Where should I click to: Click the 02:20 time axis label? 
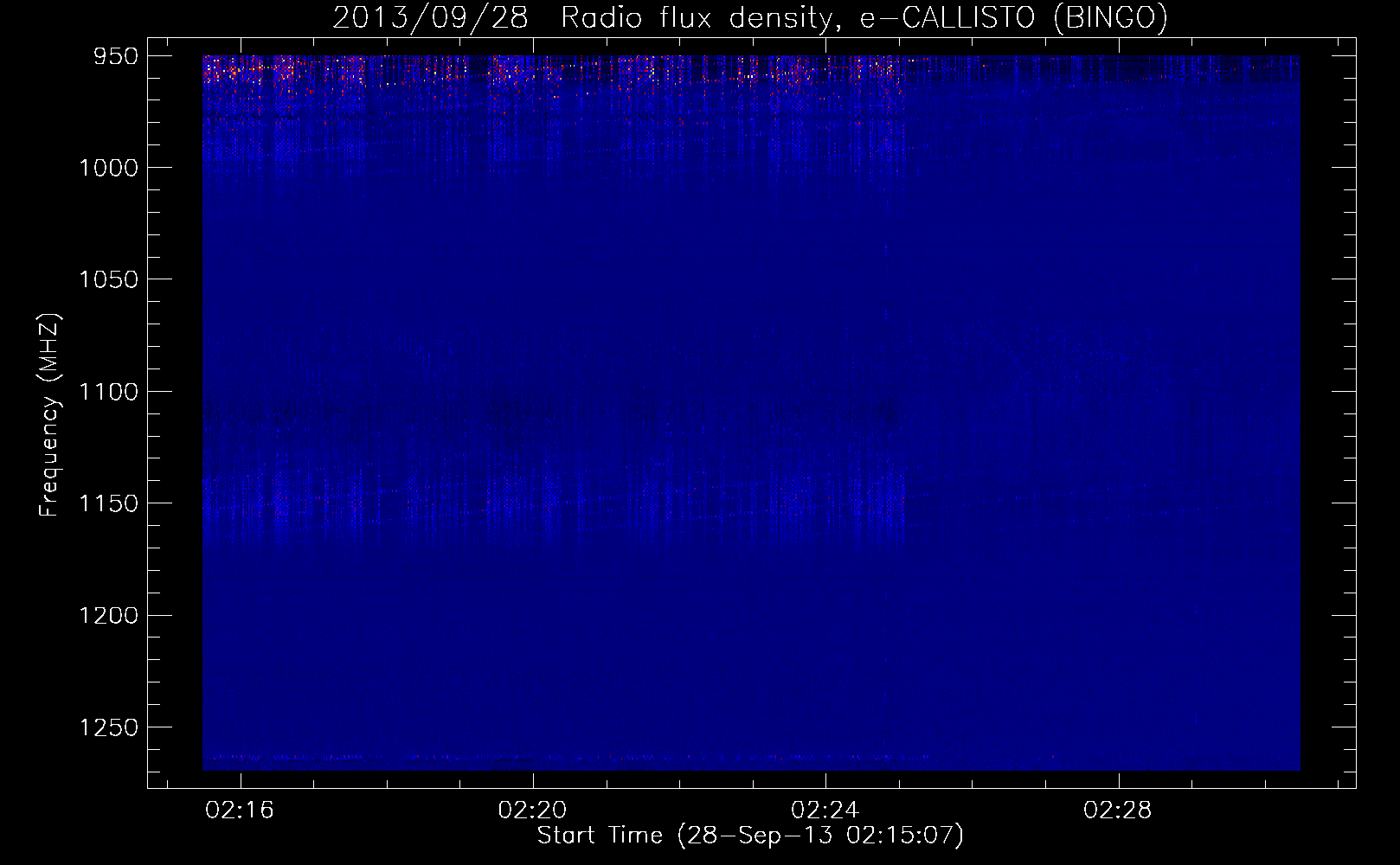[x=532, y=810]
